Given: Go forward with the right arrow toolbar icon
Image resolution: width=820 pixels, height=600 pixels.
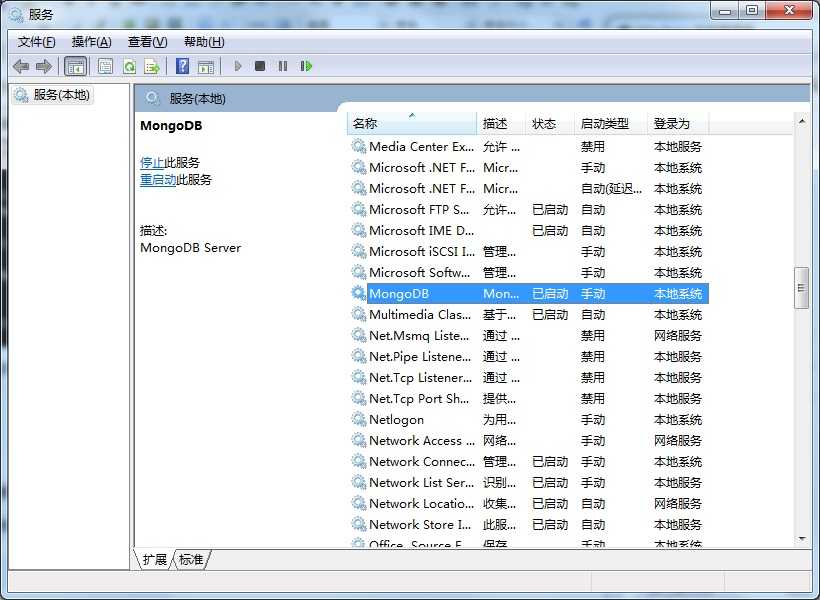Looking at the screenshot, I should (x=43, y=66).
